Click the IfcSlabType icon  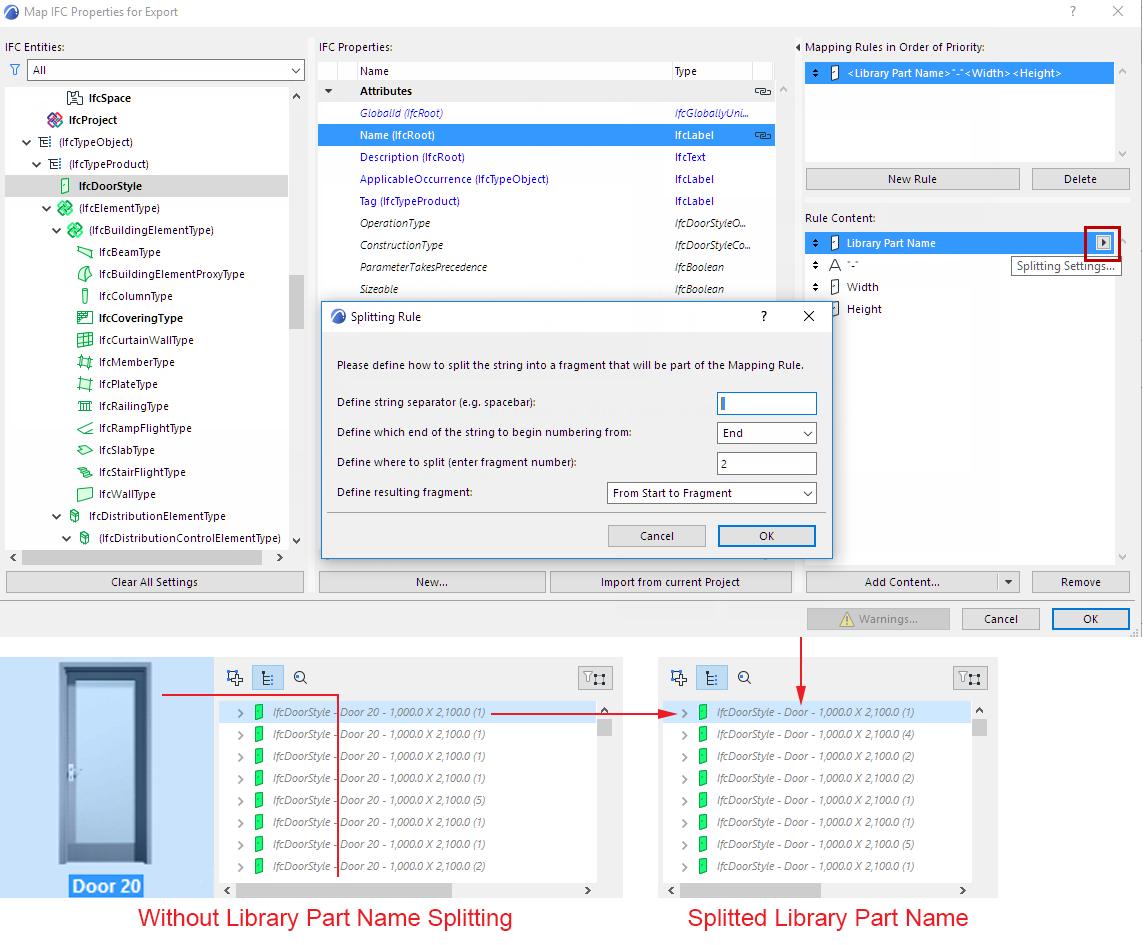tap(85, 450)
